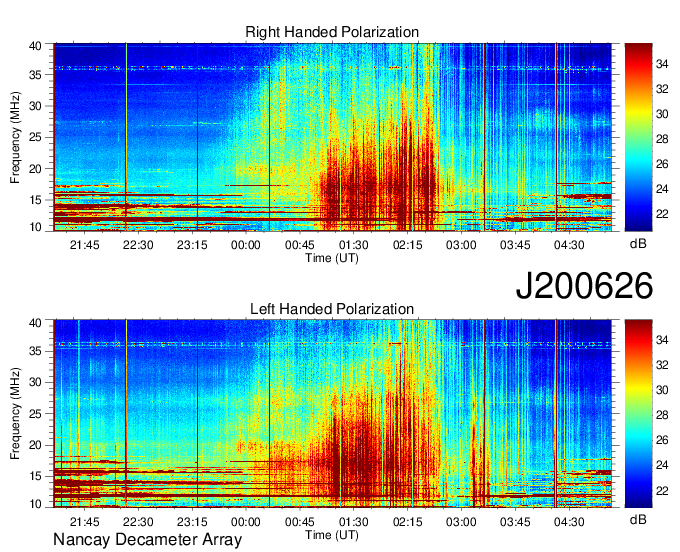This screenshot has height=552, width=680.
Task: Click the 30 dB label on Right Handed colorbar
Action: [662, 114]
